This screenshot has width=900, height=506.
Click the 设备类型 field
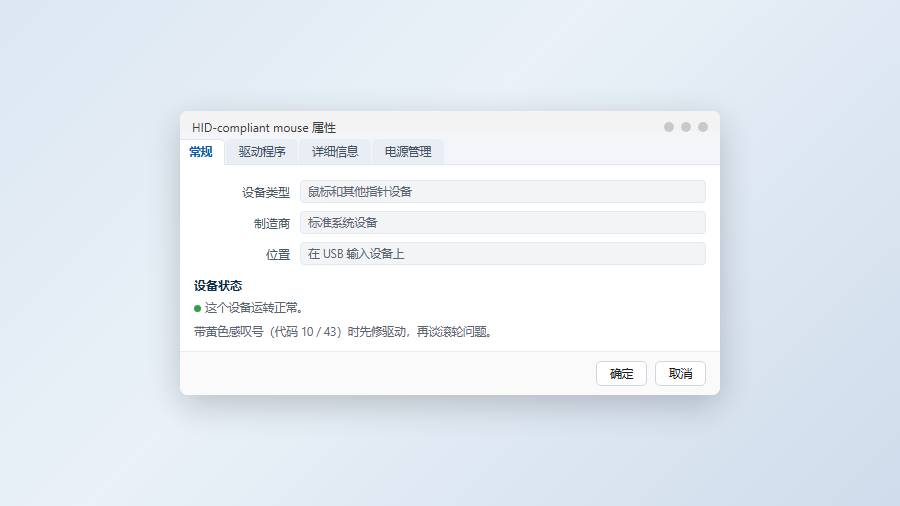503,192
